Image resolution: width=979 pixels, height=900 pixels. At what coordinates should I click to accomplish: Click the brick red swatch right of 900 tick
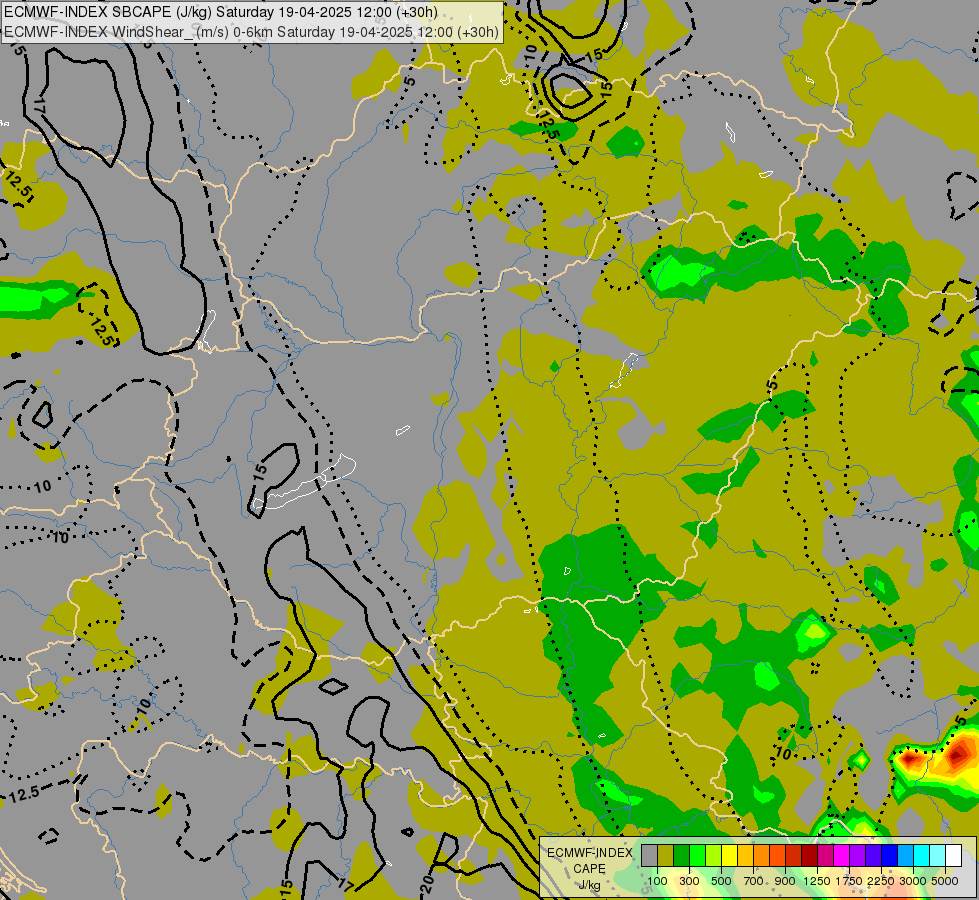(x=794, y=855)
